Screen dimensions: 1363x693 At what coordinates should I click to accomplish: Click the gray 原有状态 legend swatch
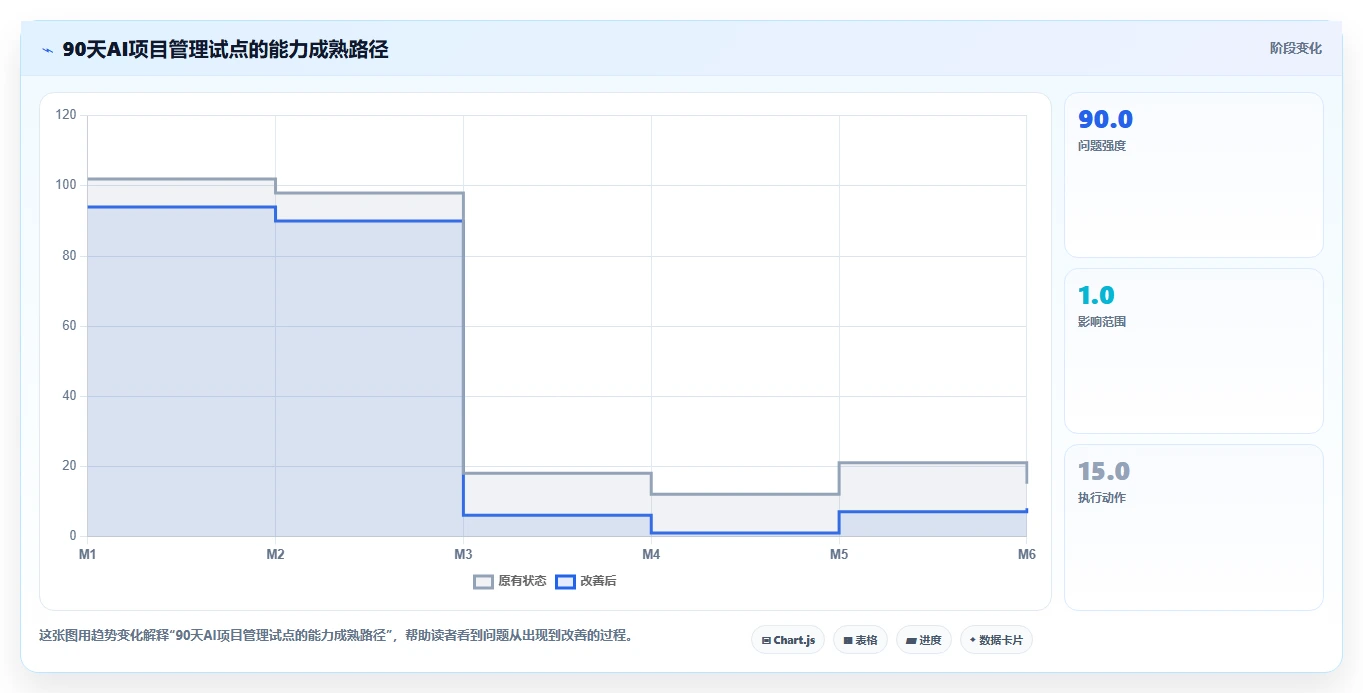point(483,581)
